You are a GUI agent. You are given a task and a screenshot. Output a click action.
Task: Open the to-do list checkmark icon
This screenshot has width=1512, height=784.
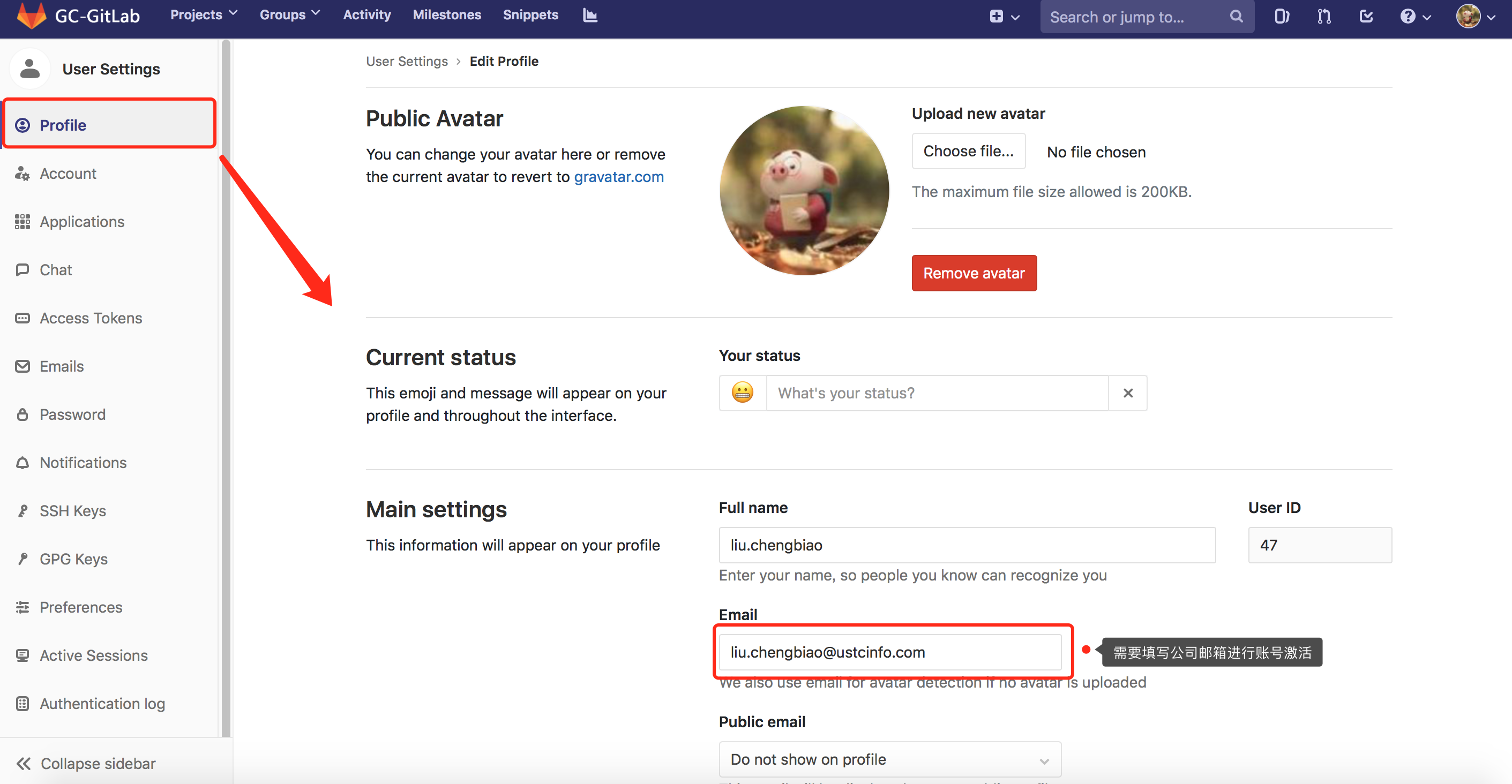pos(1366,17)
